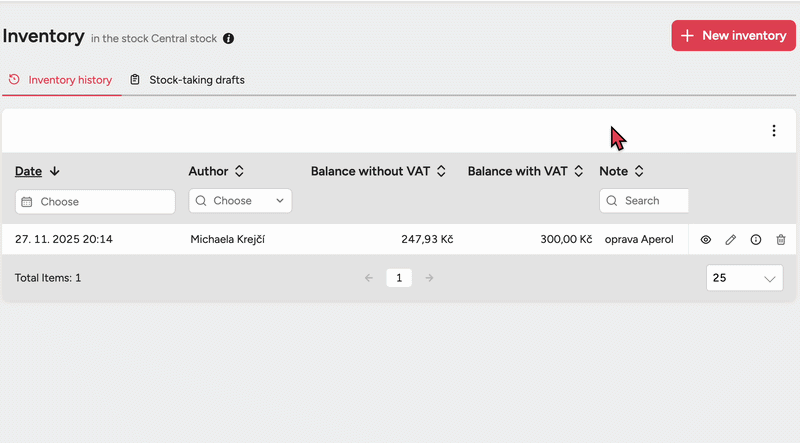Go to next page arrow
The width and height of the screenshot is (800, 443).
coord(429,278)
